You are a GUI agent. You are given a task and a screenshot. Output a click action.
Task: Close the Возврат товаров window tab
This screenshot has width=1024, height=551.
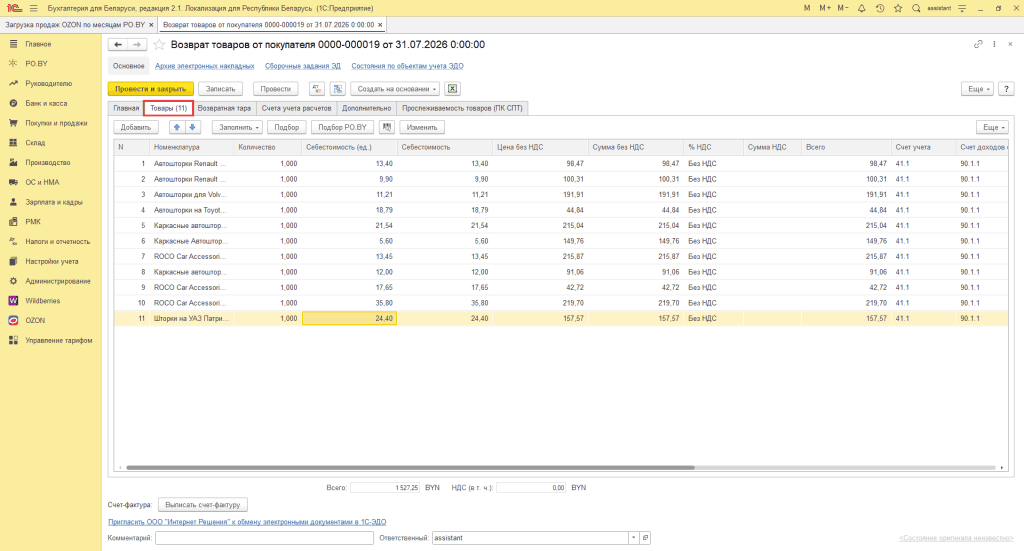pos(380,25)
